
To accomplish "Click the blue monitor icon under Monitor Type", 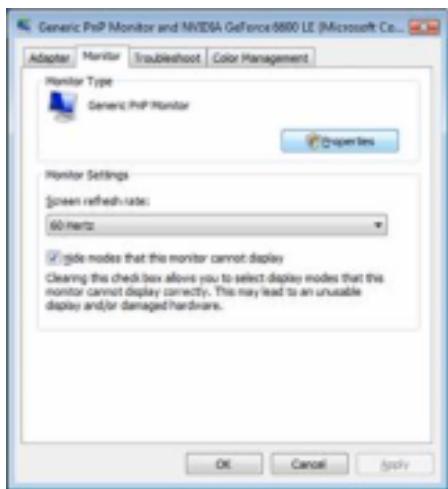I will [x=63, y=106].
